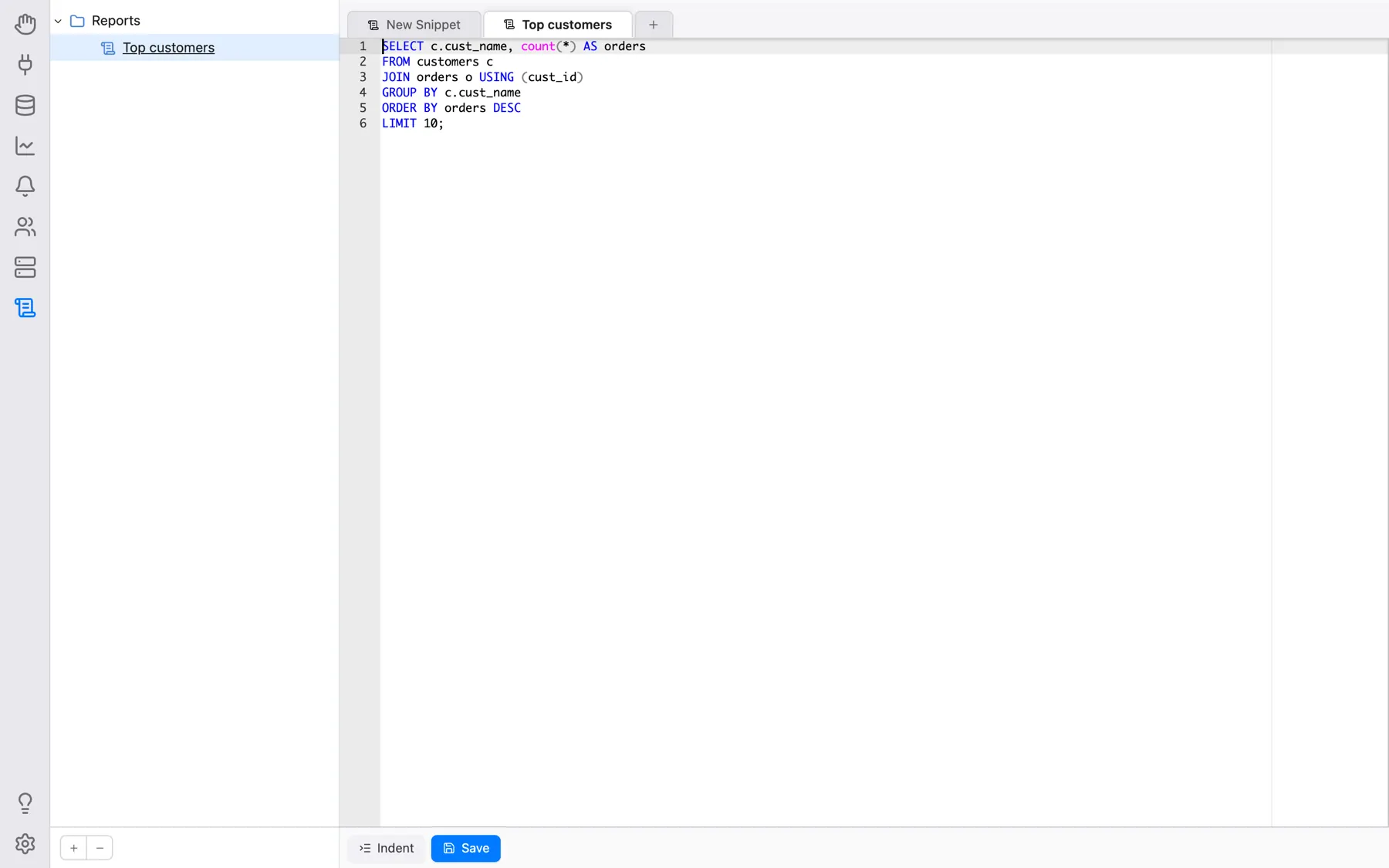Click line number 4 in the gutter

click(x=363, y=93)
